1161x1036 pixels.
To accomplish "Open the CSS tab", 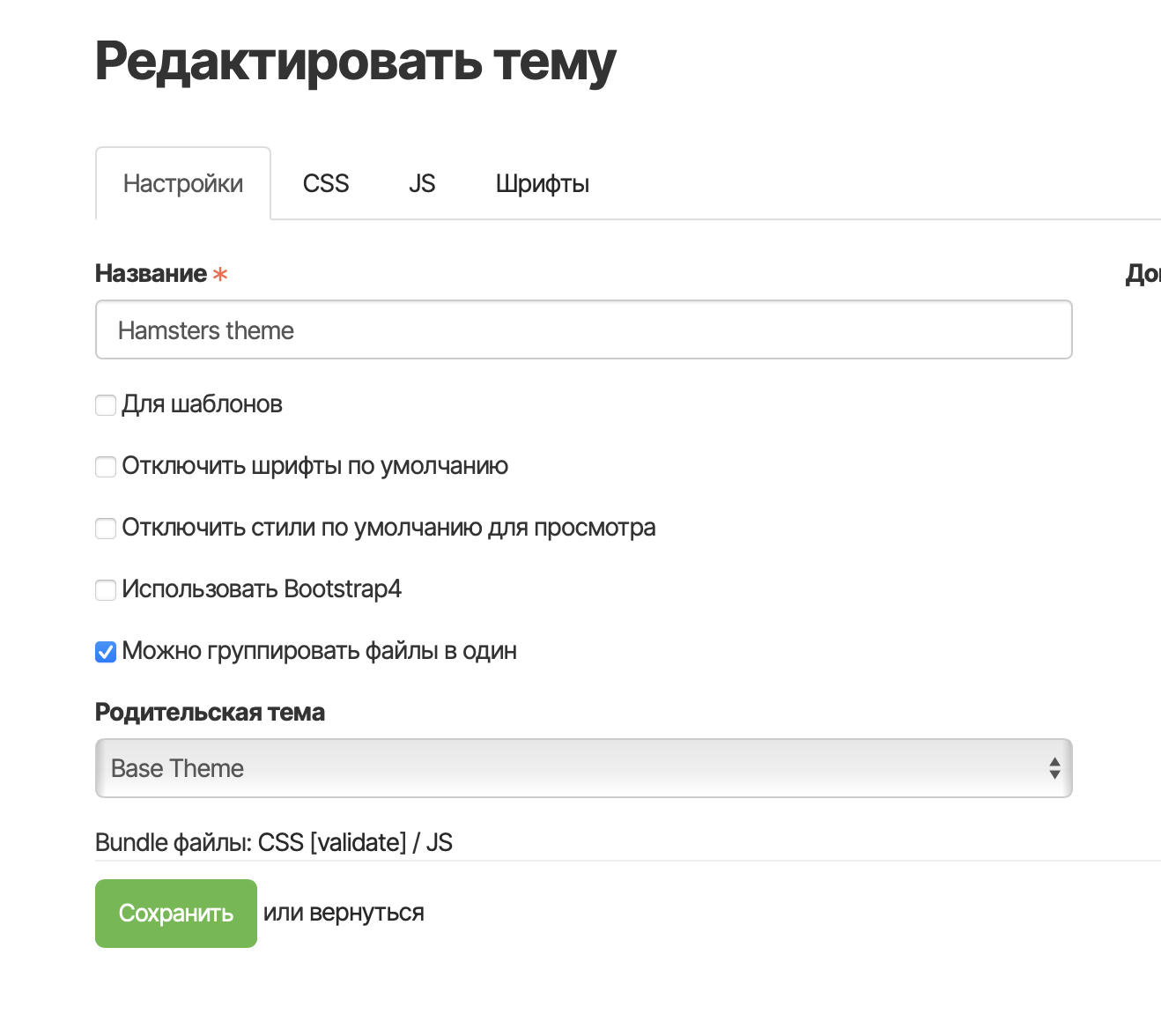I will click(326, 183).
